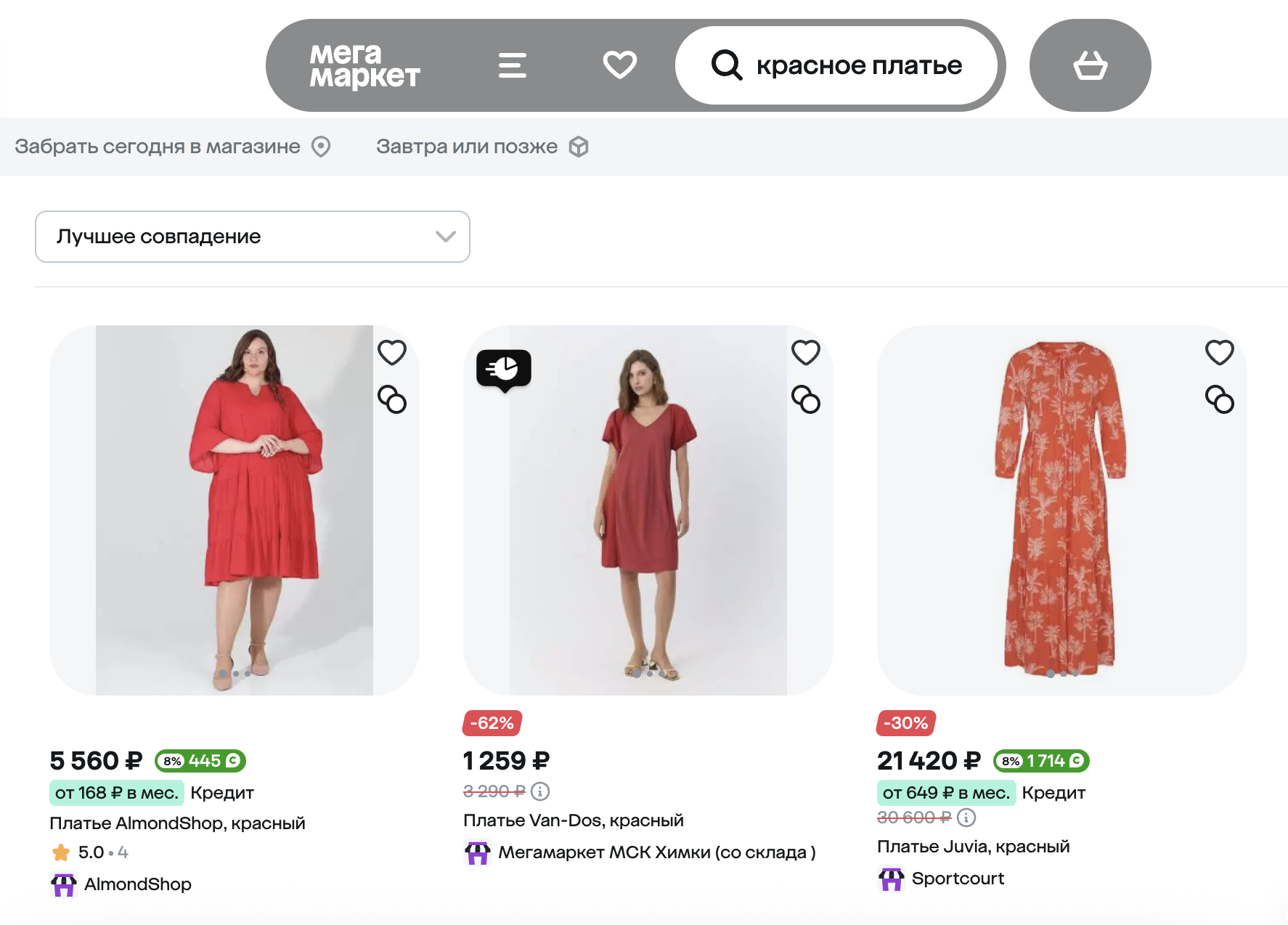Favorite the Juvia dress

tap(1220, 353)
